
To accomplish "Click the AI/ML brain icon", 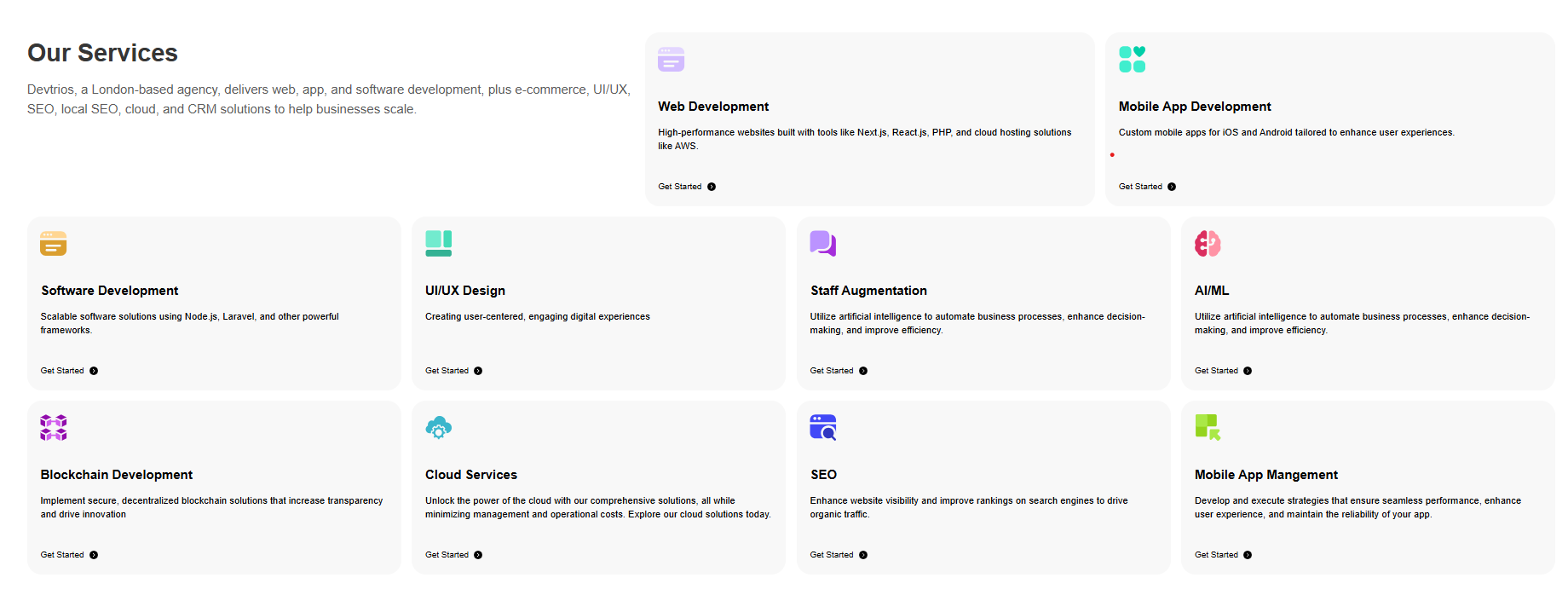I will (1208, 244).
